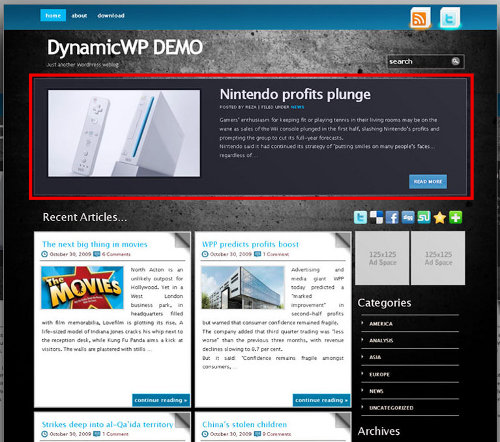Expand the Europe category
The image size is (500, 442).
pyautogui.click(x=379, y=374)
